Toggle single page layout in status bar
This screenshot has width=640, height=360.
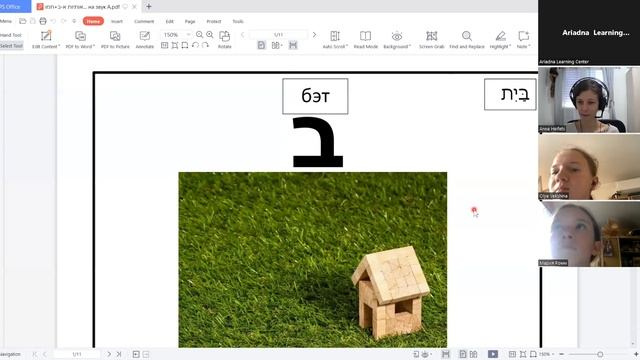(x=463, y=354)
